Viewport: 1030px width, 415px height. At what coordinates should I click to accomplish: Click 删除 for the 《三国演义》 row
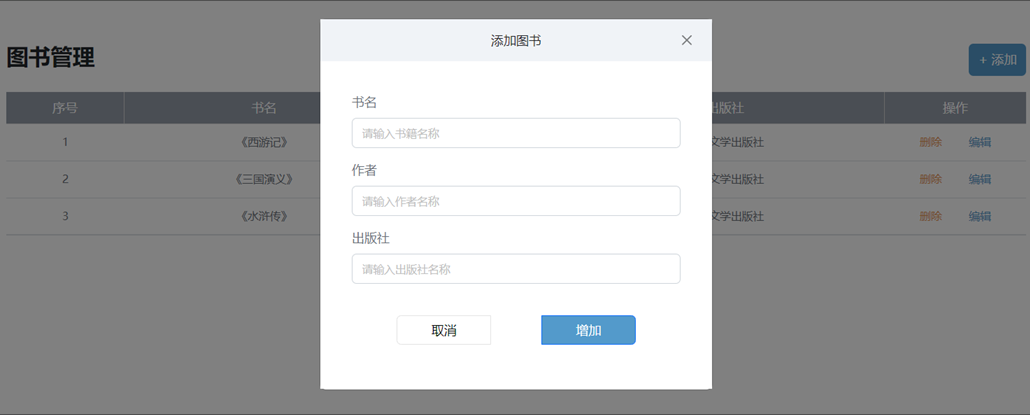pos(930,179)
